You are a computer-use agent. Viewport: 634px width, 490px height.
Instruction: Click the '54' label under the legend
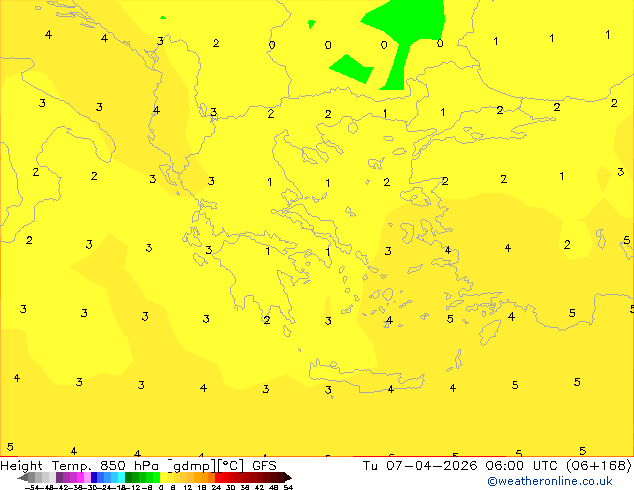(288, 488)
